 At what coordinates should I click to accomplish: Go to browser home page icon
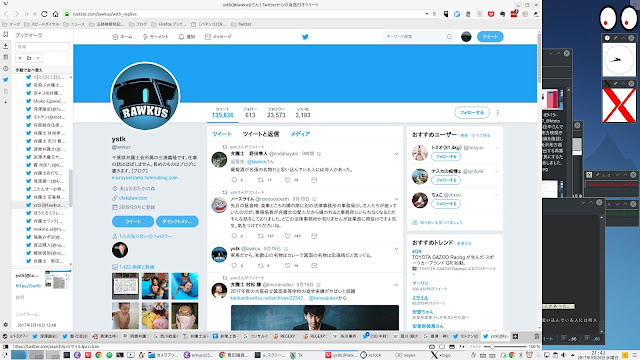56,14
